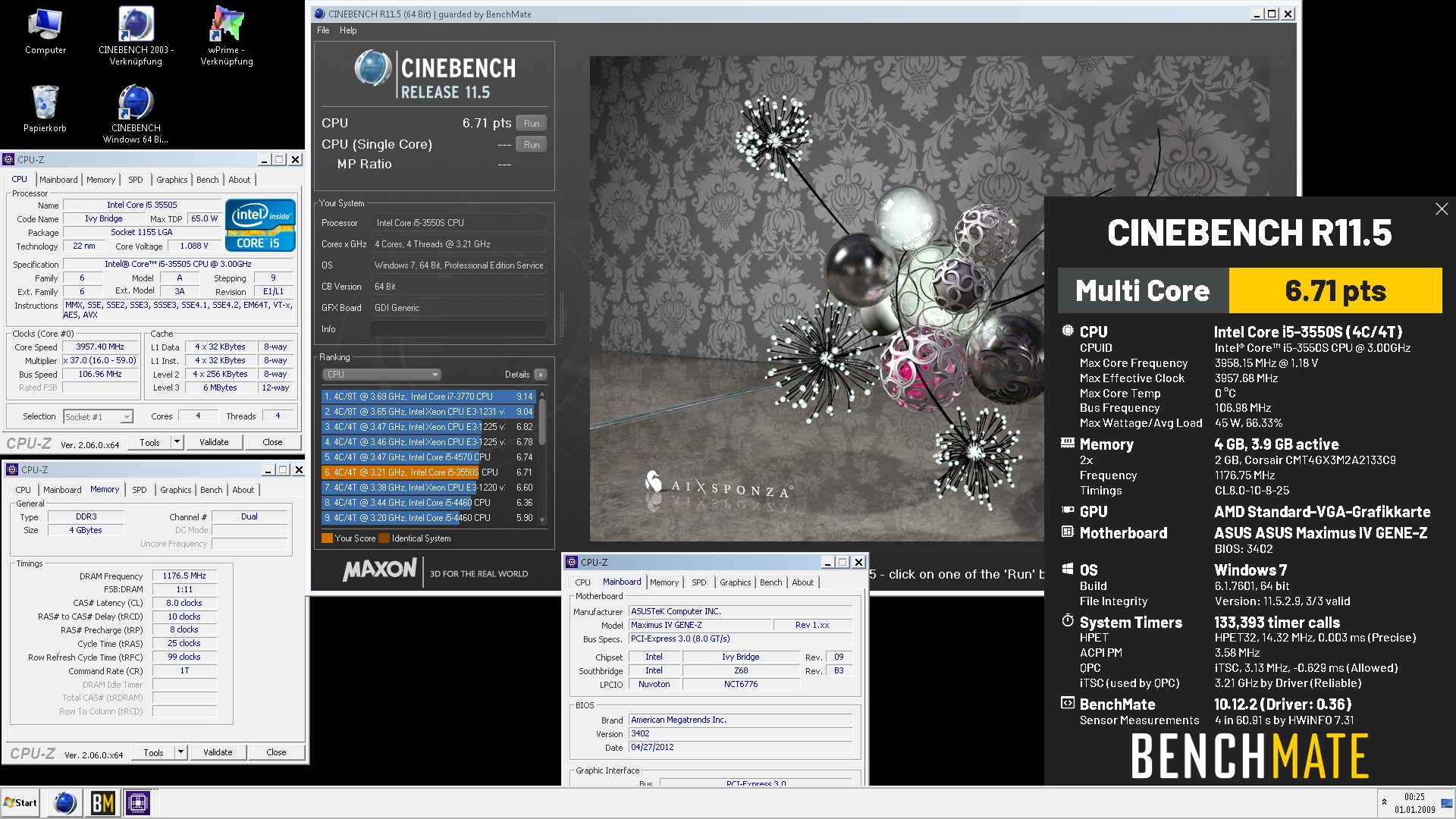
Task: Open the Computer desktop icon
Action: 45,31
